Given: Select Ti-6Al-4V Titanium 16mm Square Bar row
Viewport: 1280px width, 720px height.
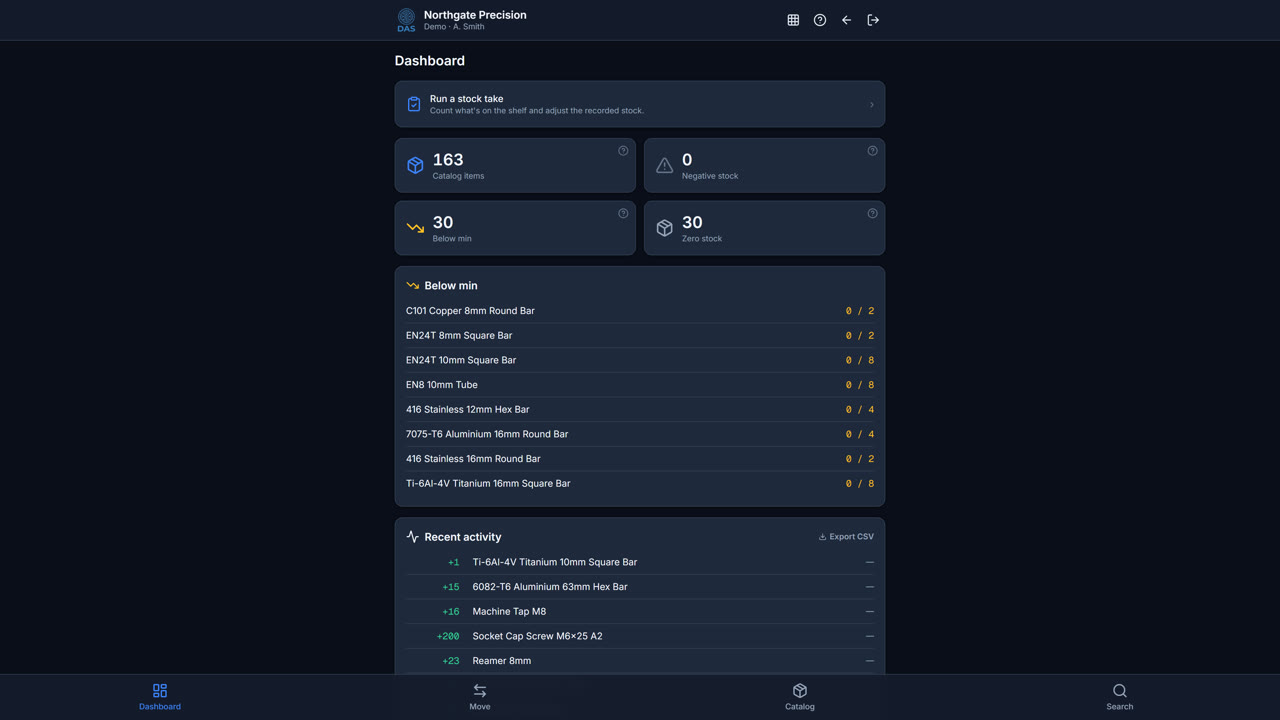Looking at the screenshot, I should click(x=640, y=484).
